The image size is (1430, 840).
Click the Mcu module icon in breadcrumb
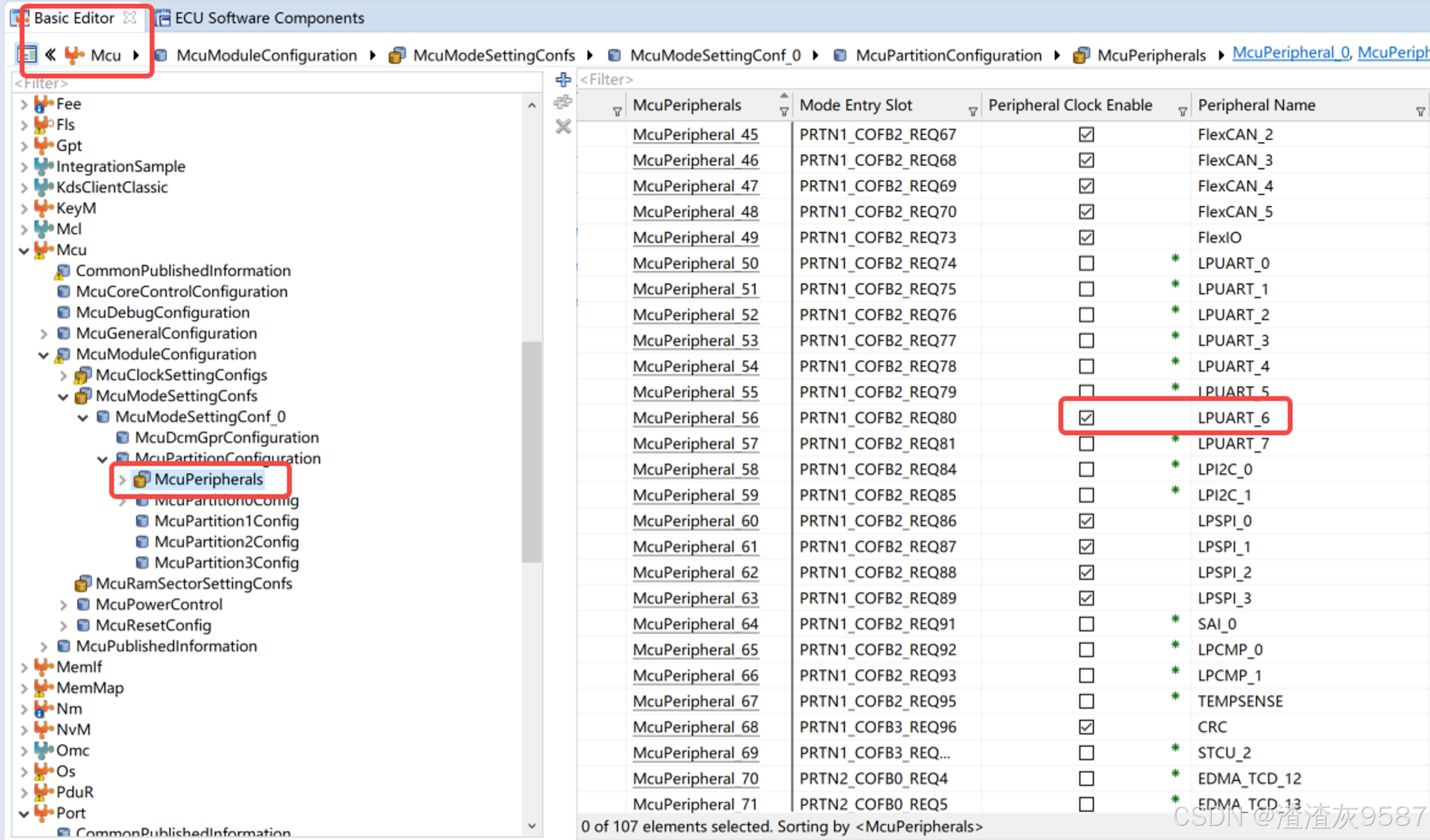74,55
